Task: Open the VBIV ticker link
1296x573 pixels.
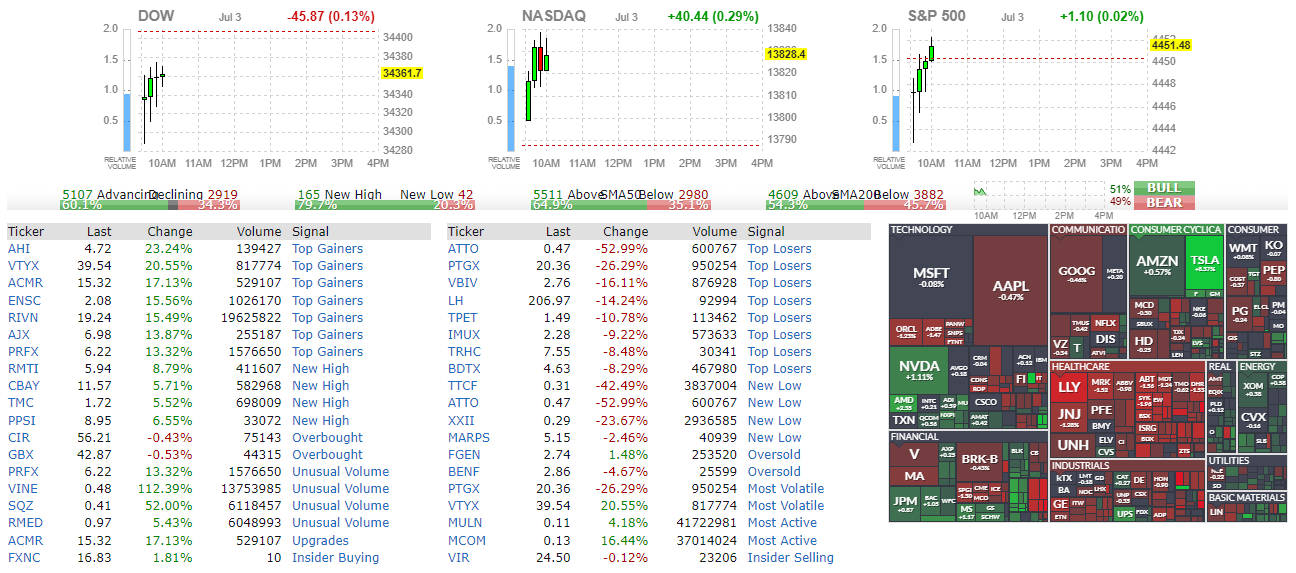Action: 463,283
